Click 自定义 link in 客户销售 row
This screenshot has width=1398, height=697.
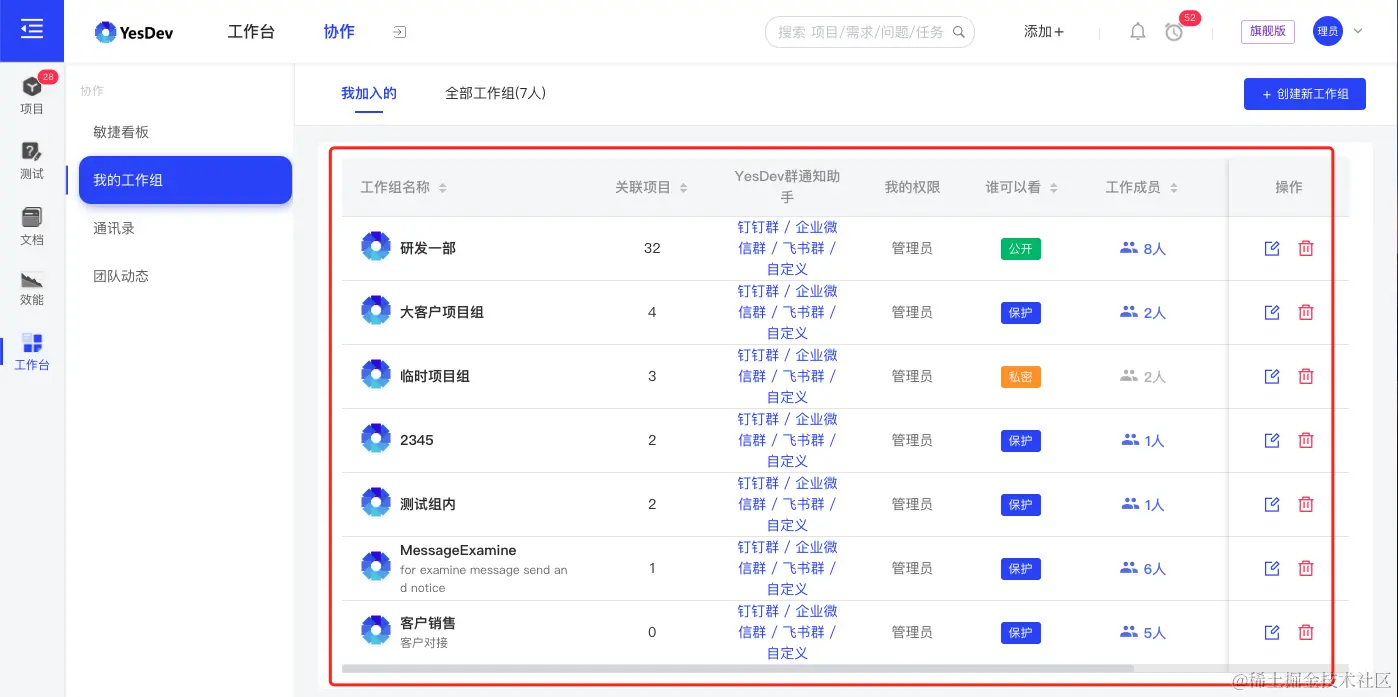pyautogui.click(x=787, y=653)
